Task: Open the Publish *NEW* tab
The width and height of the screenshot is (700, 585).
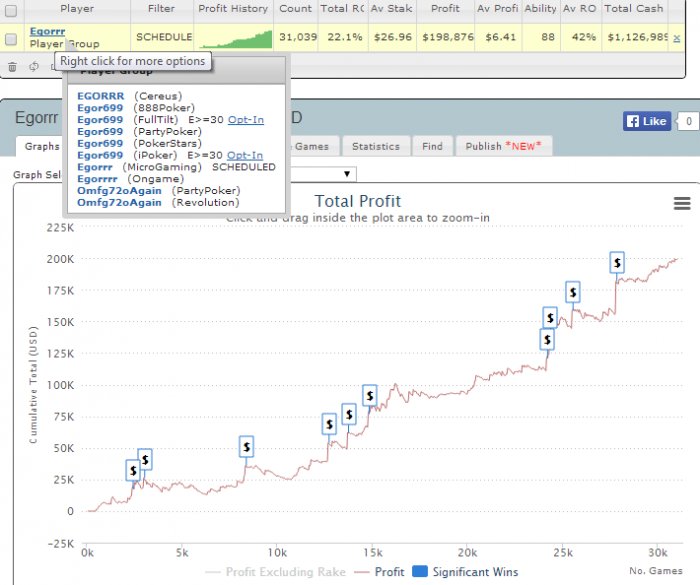Action: click(x=503, y=146)
